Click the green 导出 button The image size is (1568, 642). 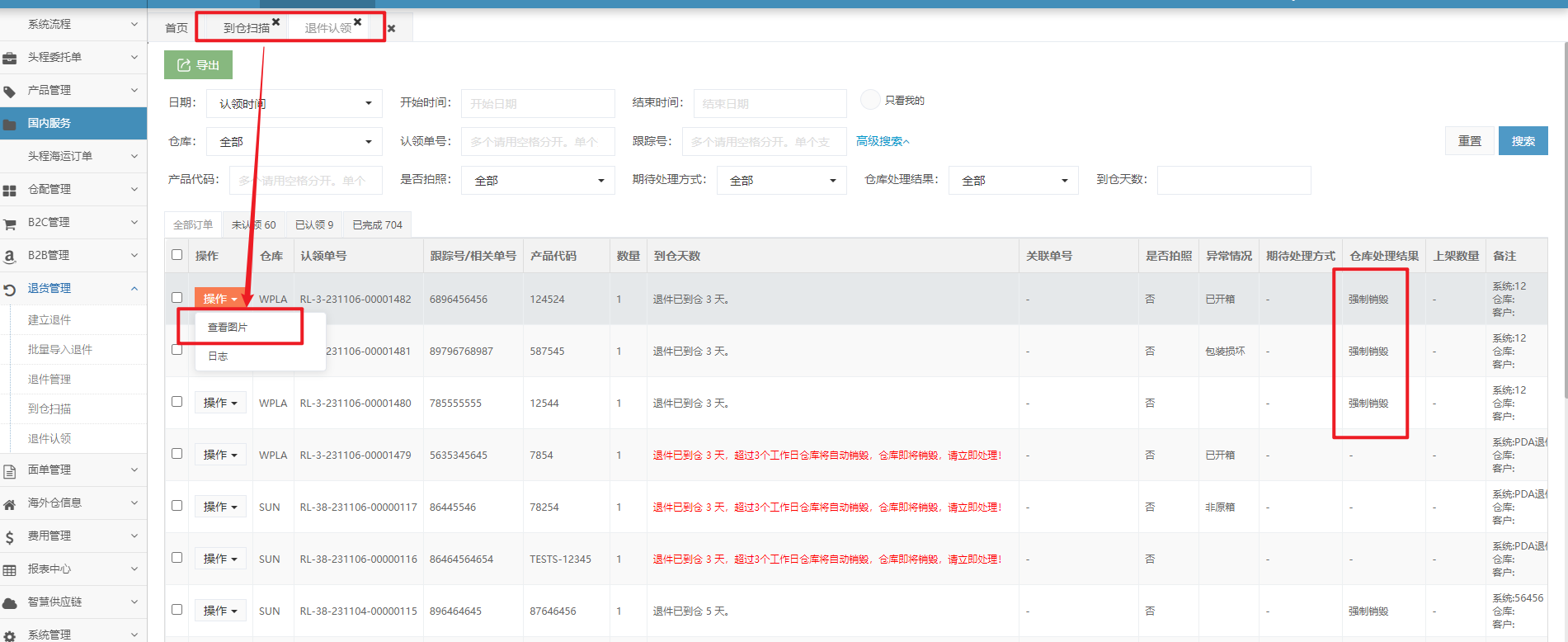198,64
